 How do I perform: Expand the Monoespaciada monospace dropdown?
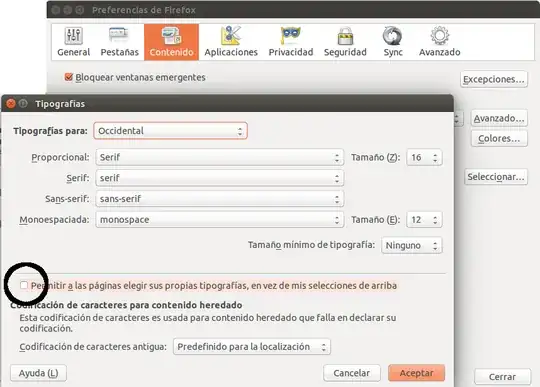[x=220, y=219]
